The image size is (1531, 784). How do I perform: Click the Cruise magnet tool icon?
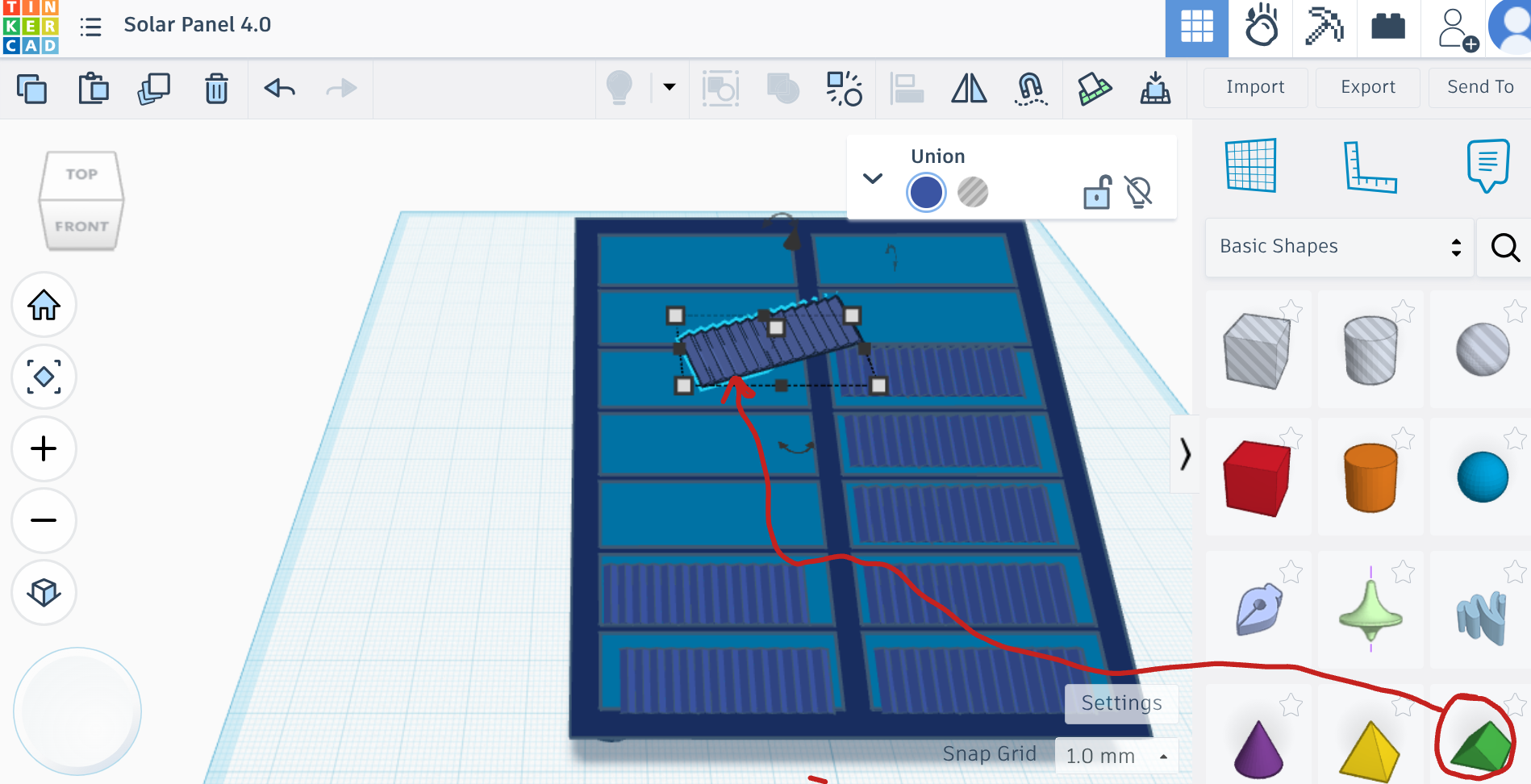(x=1031, y=89)
